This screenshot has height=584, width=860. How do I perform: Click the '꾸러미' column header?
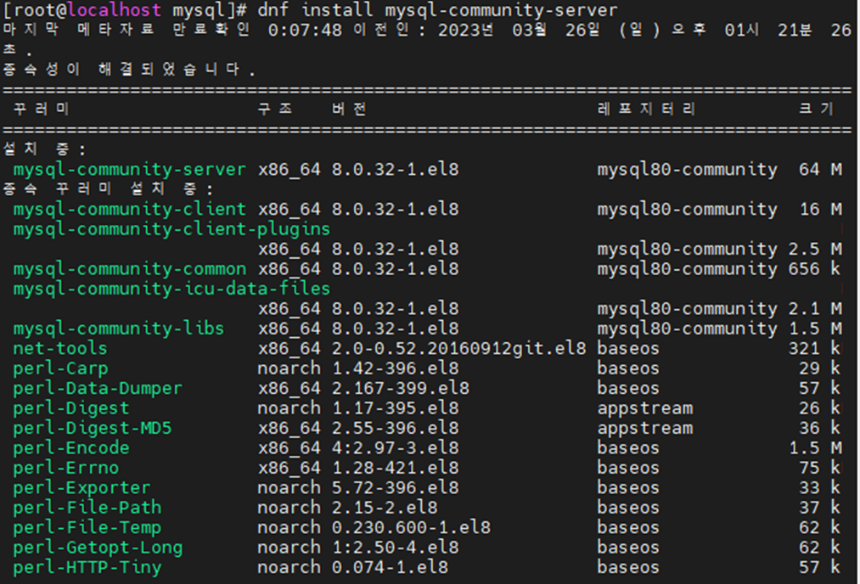tap(42, 109)
